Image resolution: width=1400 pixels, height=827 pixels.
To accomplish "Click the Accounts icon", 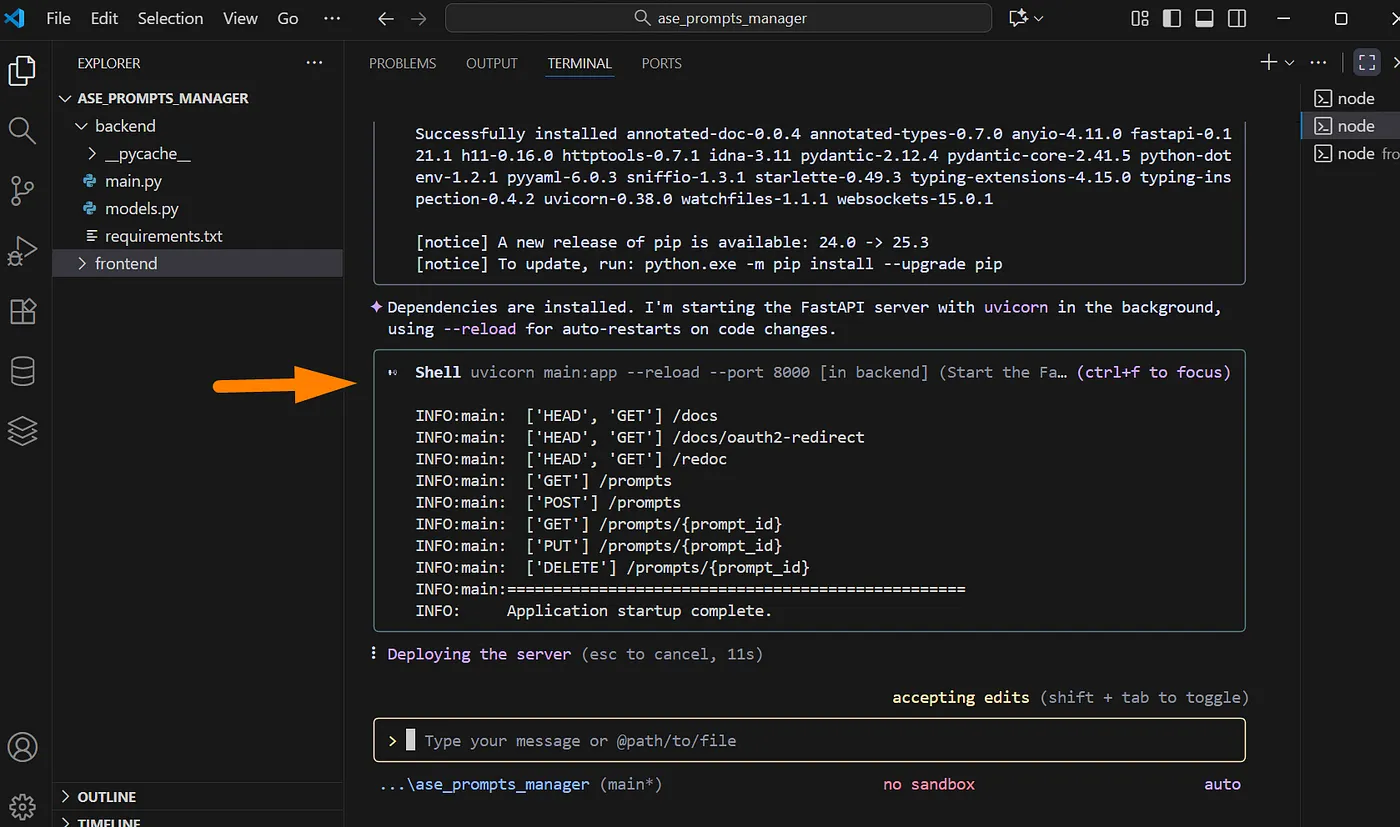I will [22, 747].
